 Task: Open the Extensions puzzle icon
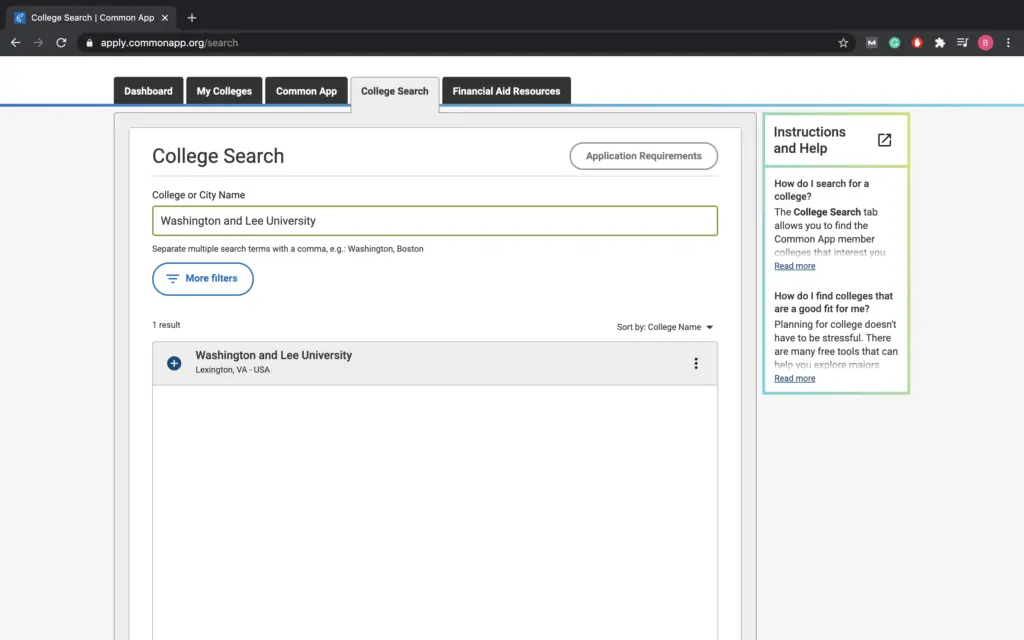pos(940,42)
